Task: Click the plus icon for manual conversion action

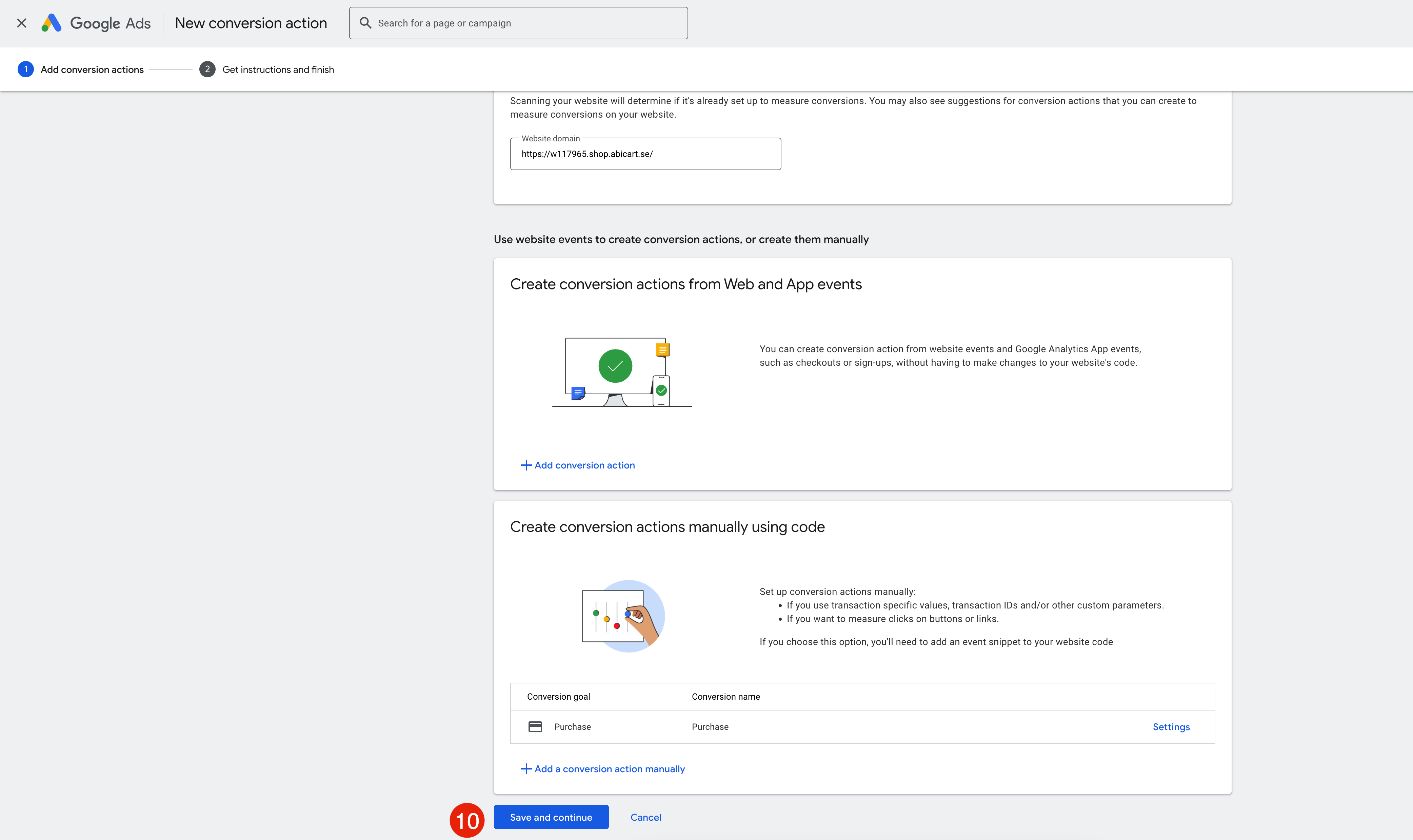Action: (x=526, y=769)
